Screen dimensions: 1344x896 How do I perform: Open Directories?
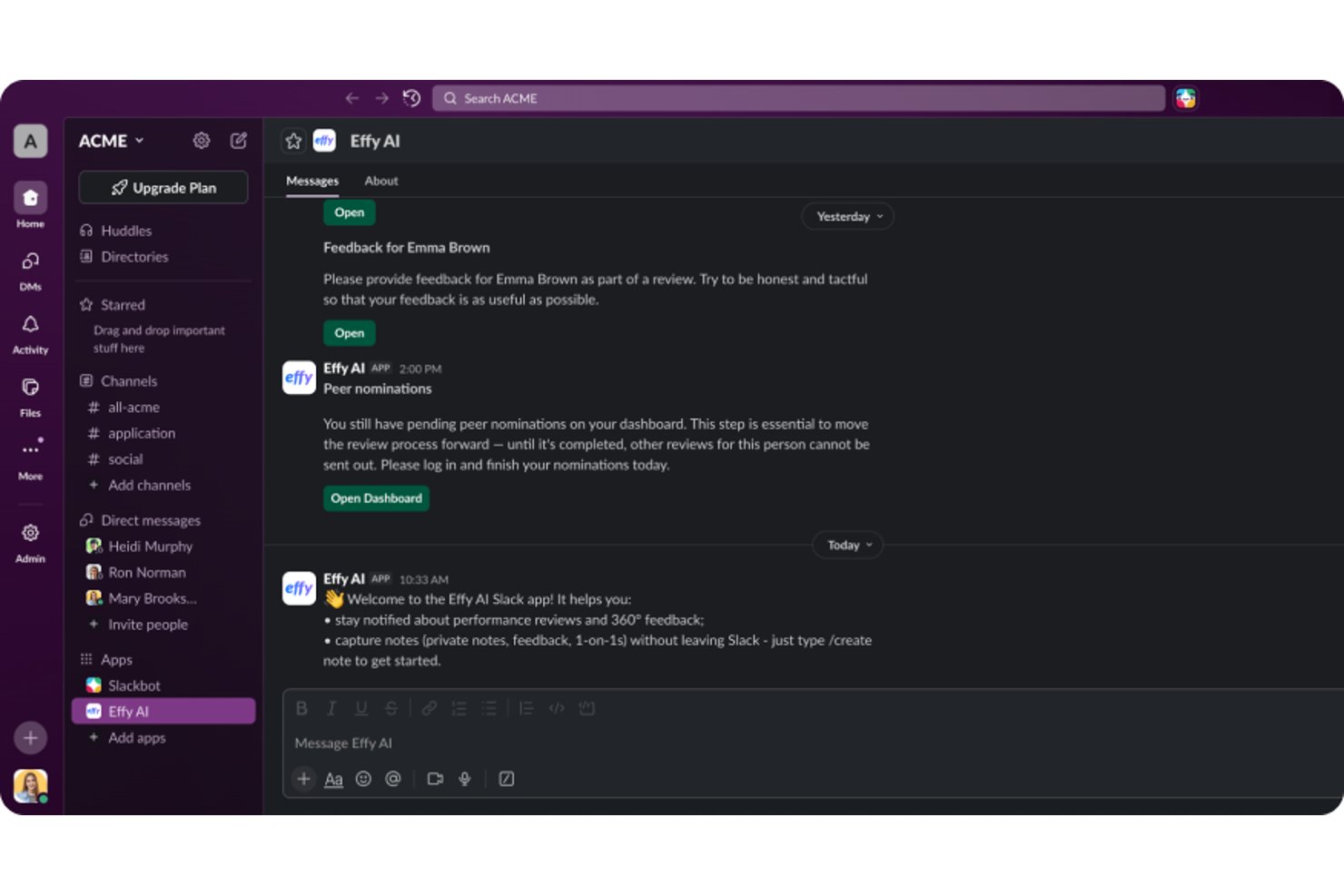point(124,257)
